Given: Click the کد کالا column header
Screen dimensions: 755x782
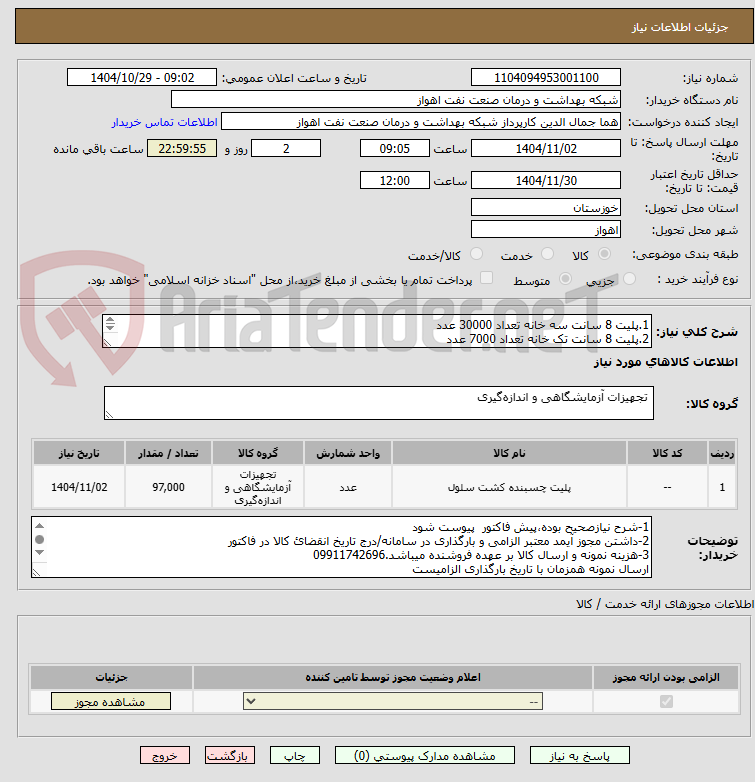Looking at the screenshot, I should click(x=667, y=453).
